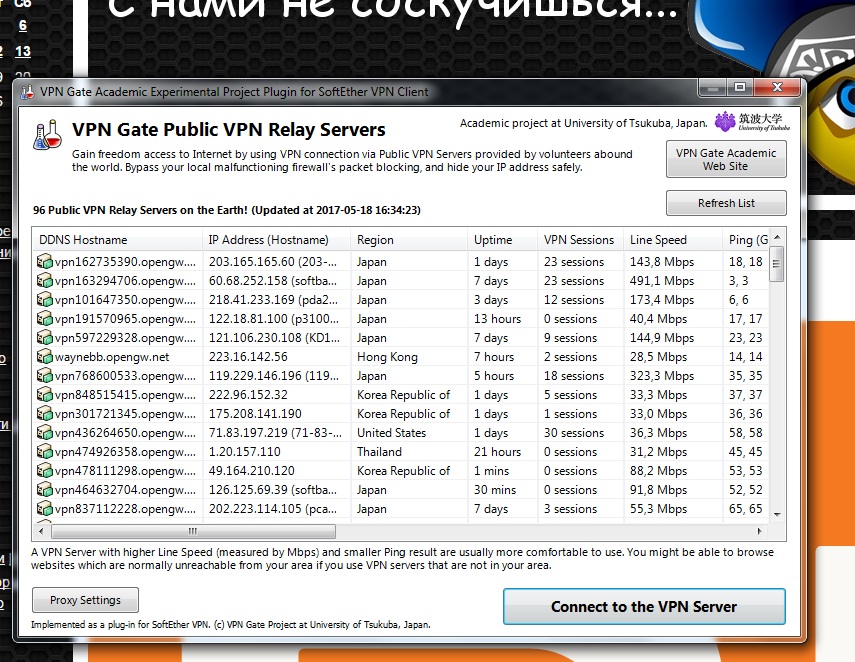Click server icon for vpn478111298 row
Screen dimensions: 855x662
click(44, 471)
